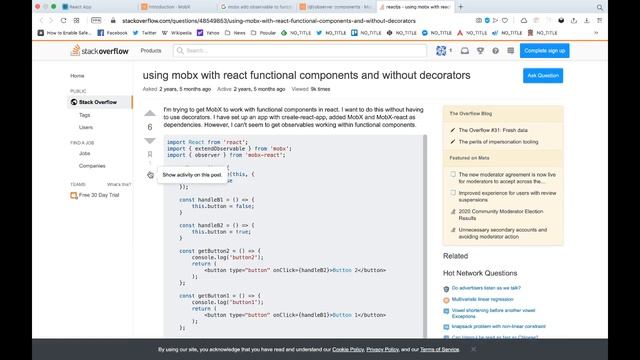This screenshot has width=640, height=360.
Task: Open the browser tab search magnifier
Action: 600,7
